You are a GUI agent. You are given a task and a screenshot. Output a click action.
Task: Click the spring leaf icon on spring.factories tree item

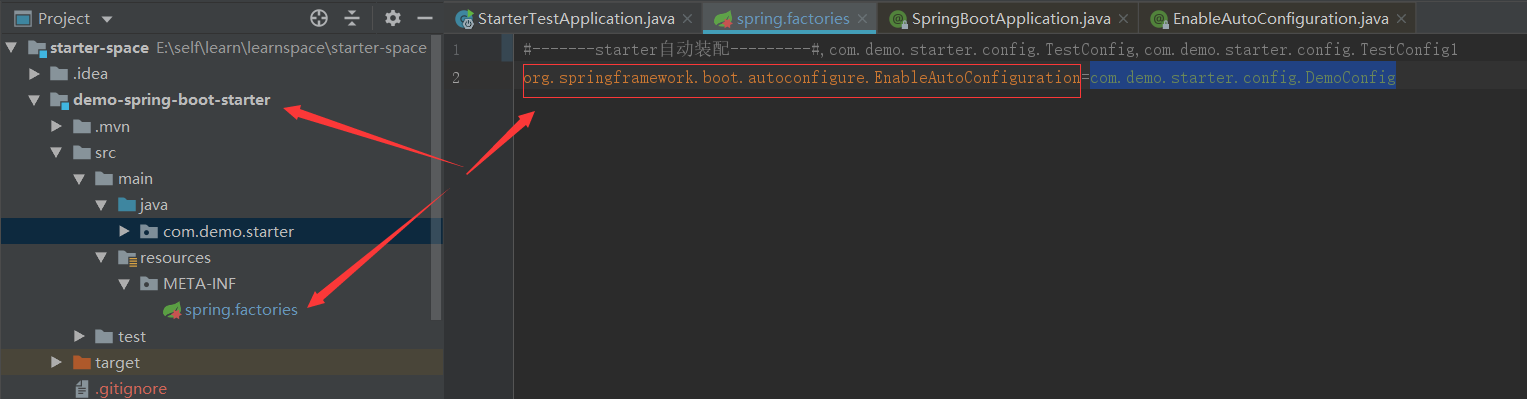pyautogui.click(x=172, y=310)
